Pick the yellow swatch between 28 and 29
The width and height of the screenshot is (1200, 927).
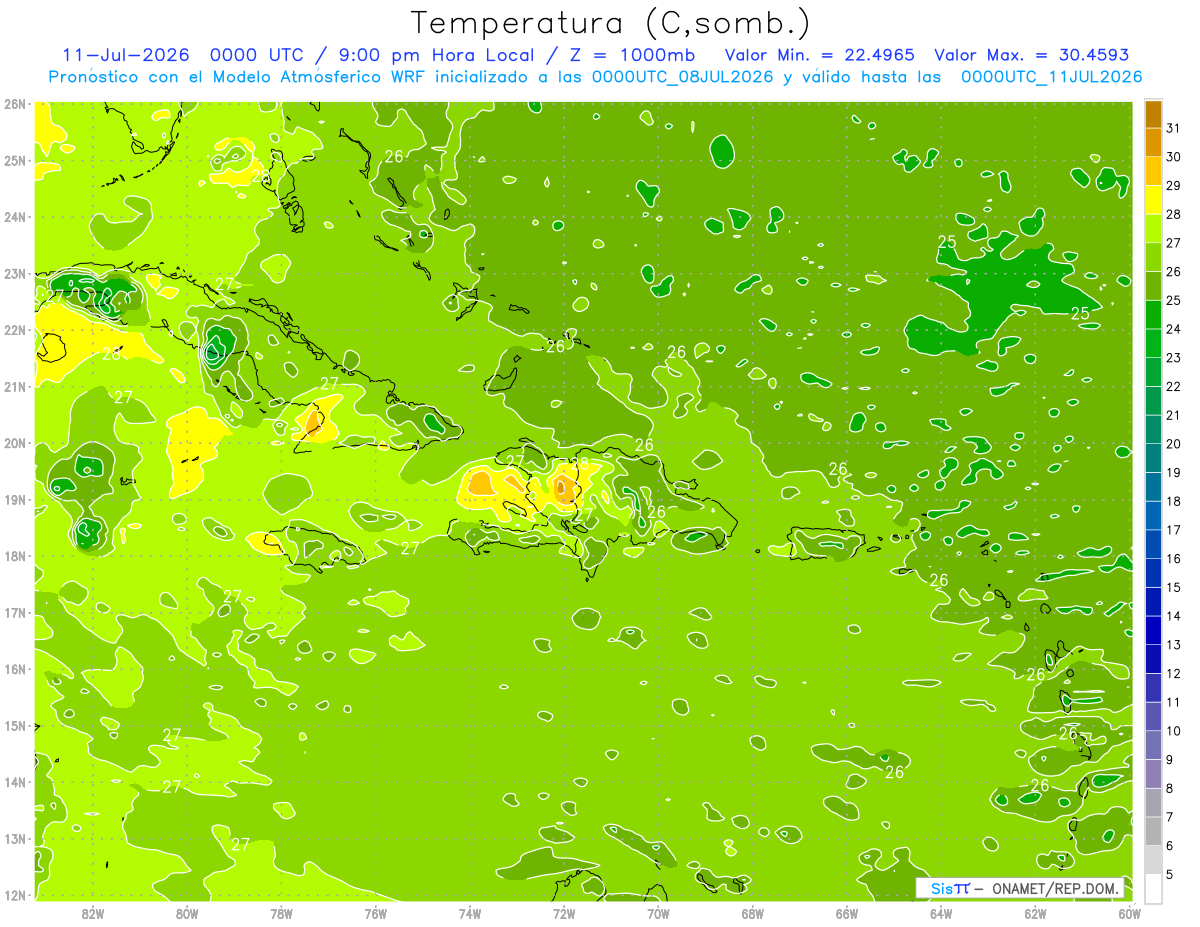click(x=1153, y=200)
